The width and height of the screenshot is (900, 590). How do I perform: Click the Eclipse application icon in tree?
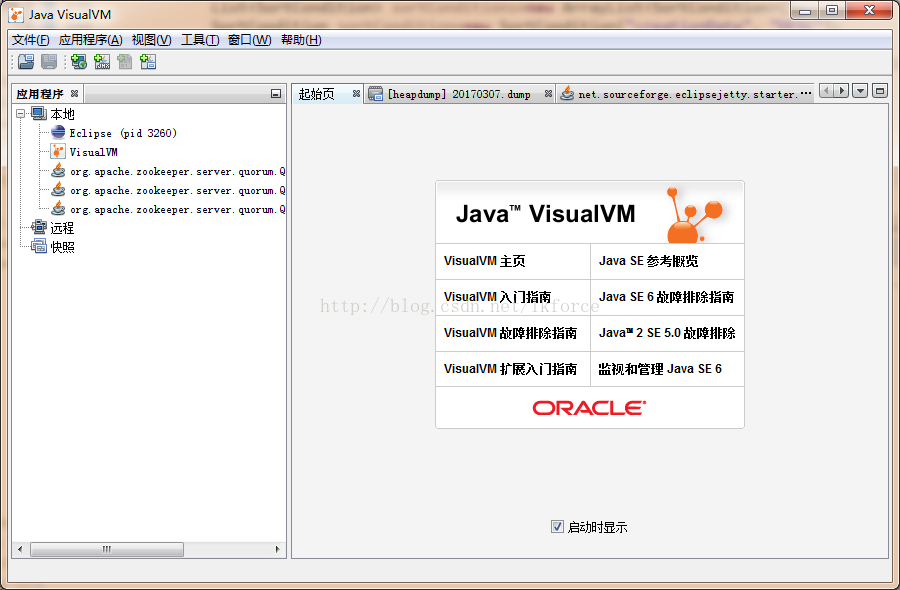(x=58, y=133)
